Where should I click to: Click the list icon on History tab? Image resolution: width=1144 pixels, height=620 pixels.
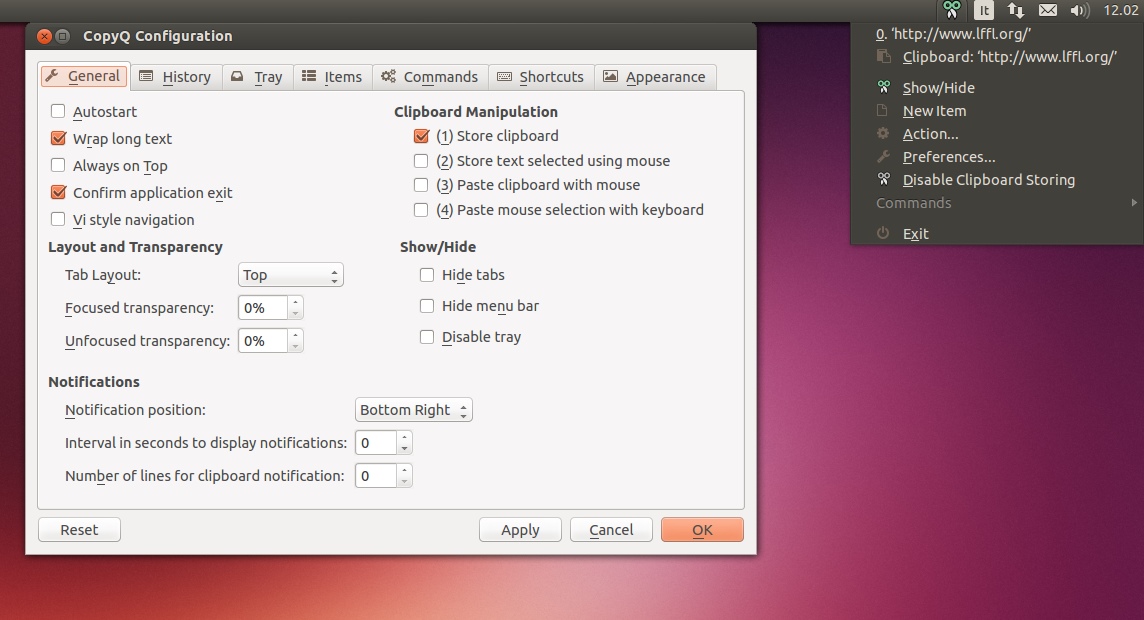(146, 77)
